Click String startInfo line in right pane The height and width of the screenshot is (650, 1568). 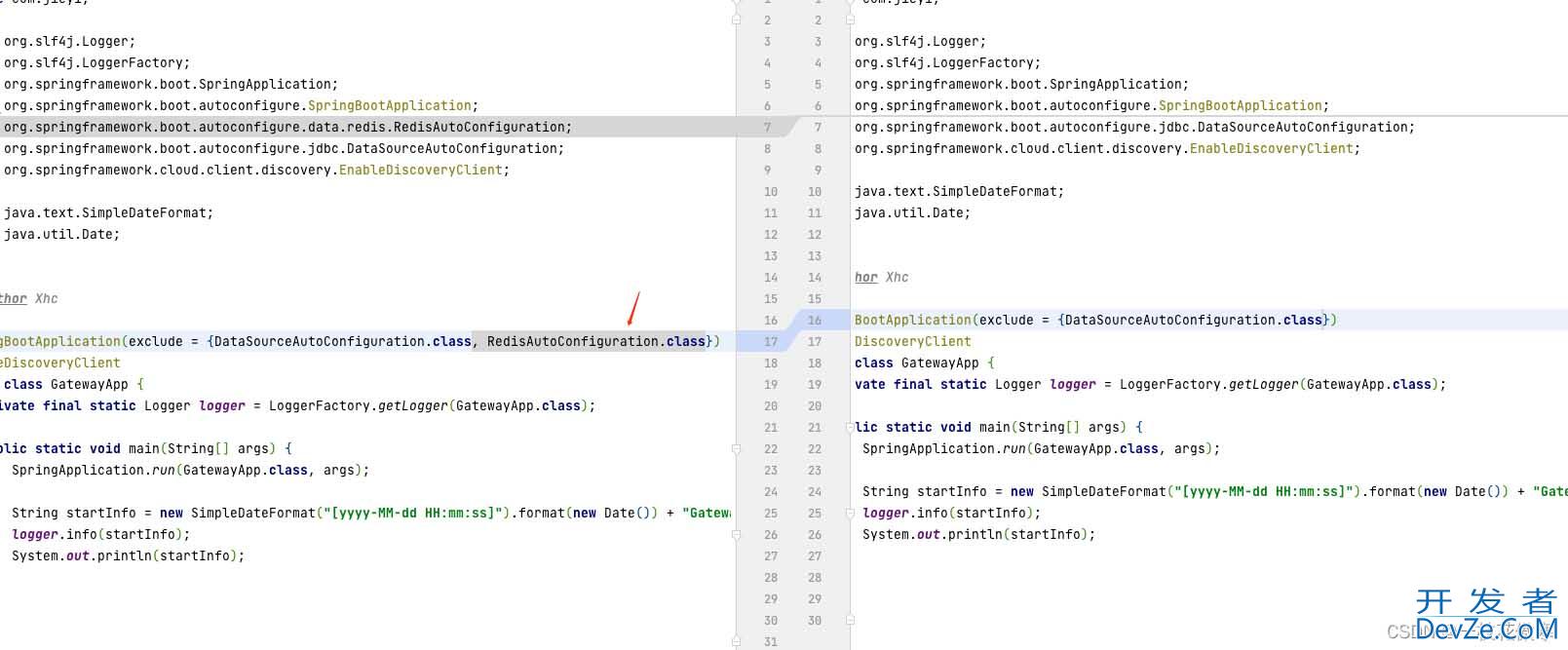click(1214, 491)
